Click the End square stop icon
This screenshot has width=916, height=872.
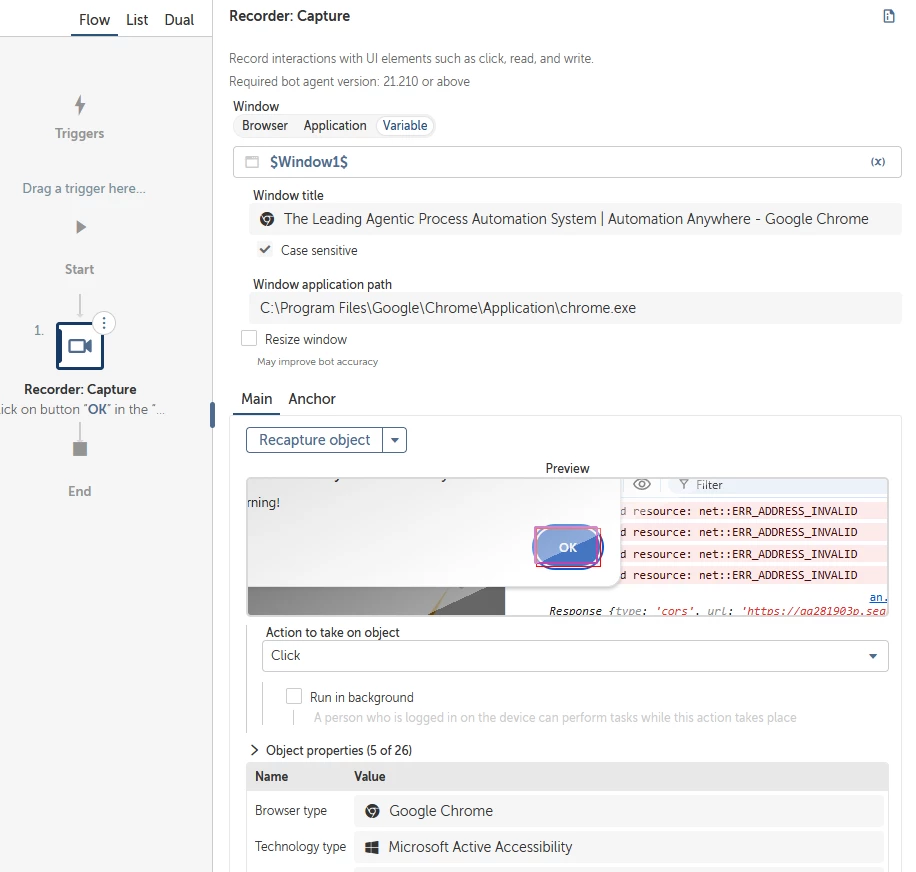click(80, 449)
